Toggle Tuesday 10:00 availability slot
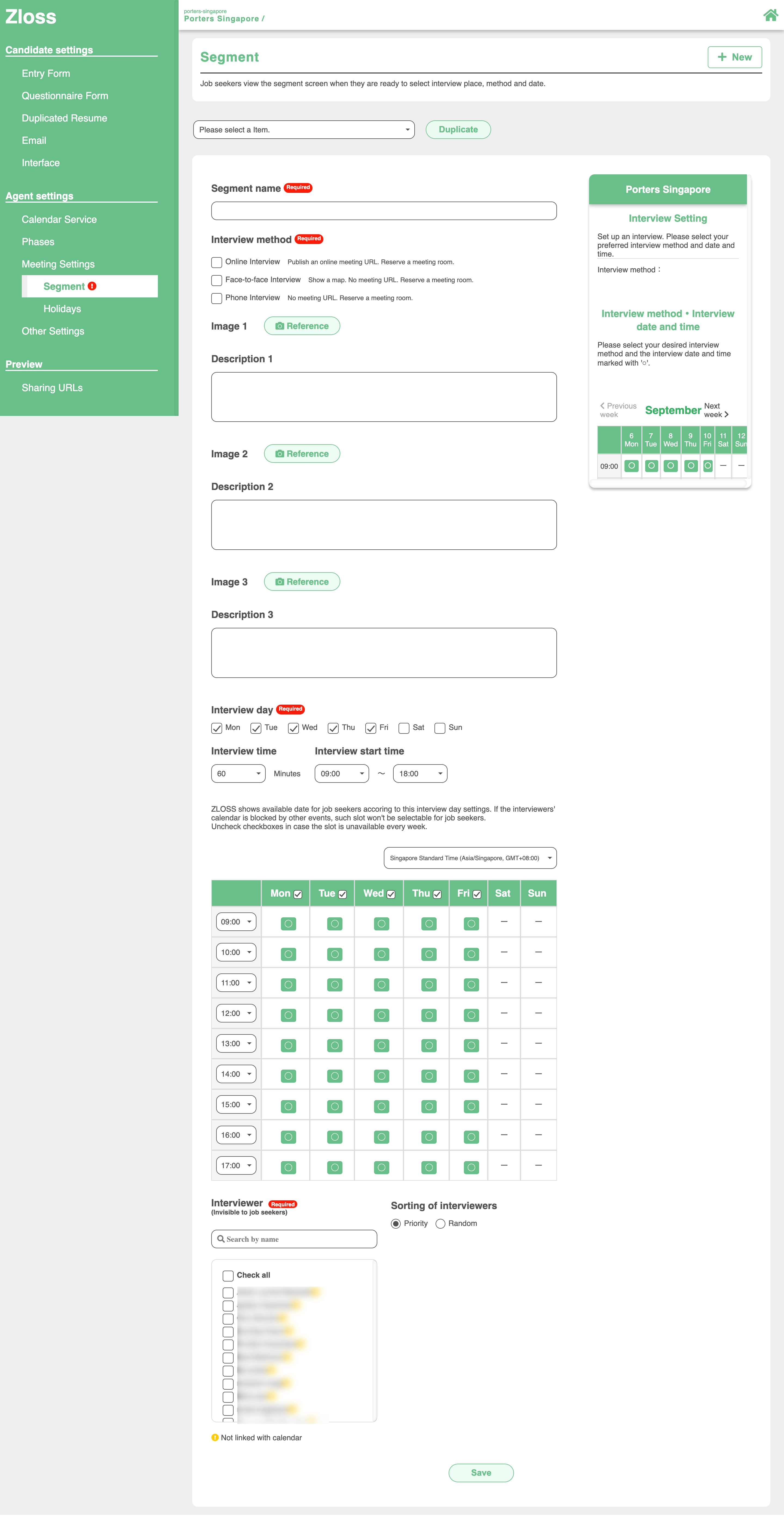 [335, 954]
